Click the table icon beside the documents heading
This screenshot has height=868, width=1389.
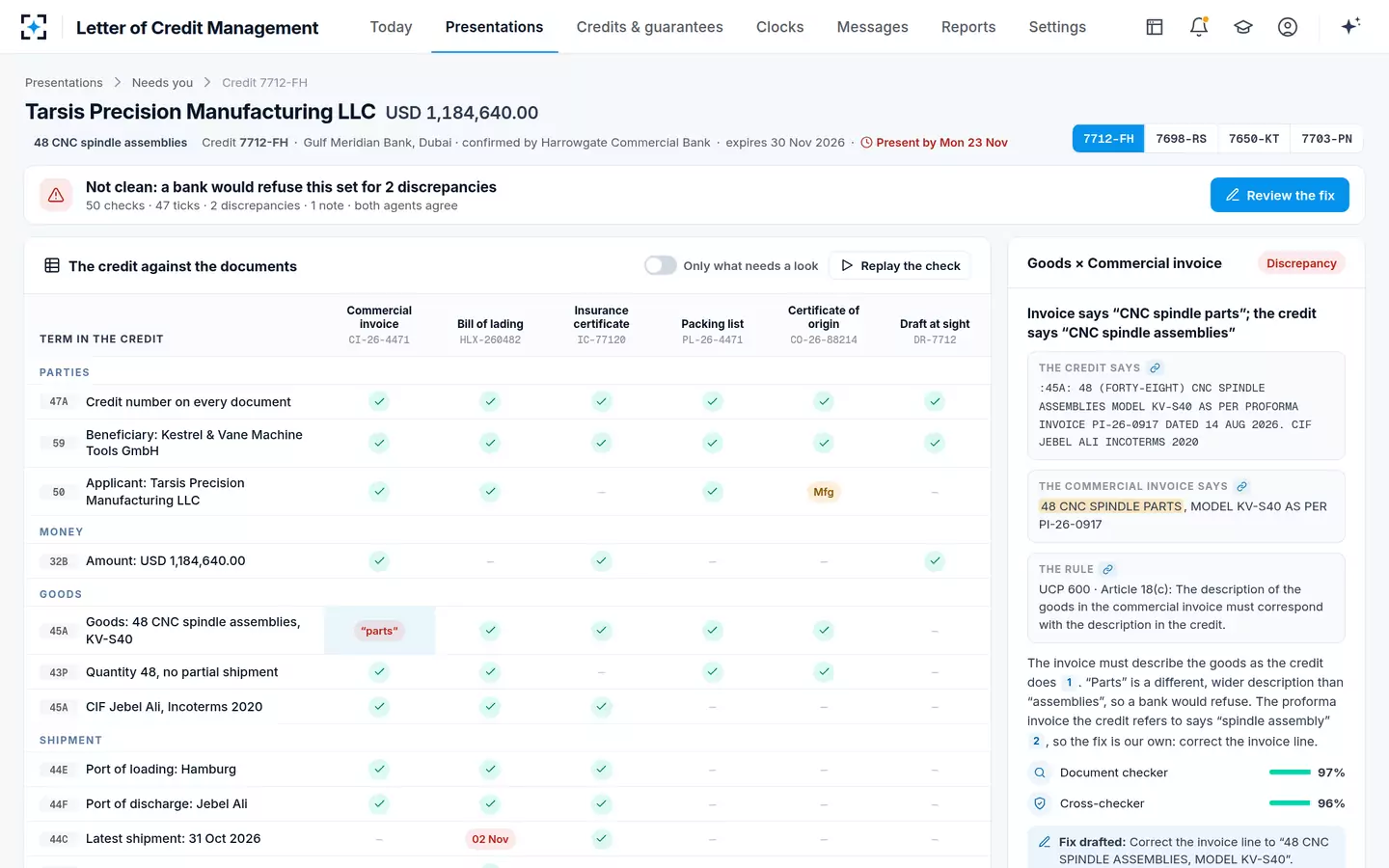tap(52, 265)
